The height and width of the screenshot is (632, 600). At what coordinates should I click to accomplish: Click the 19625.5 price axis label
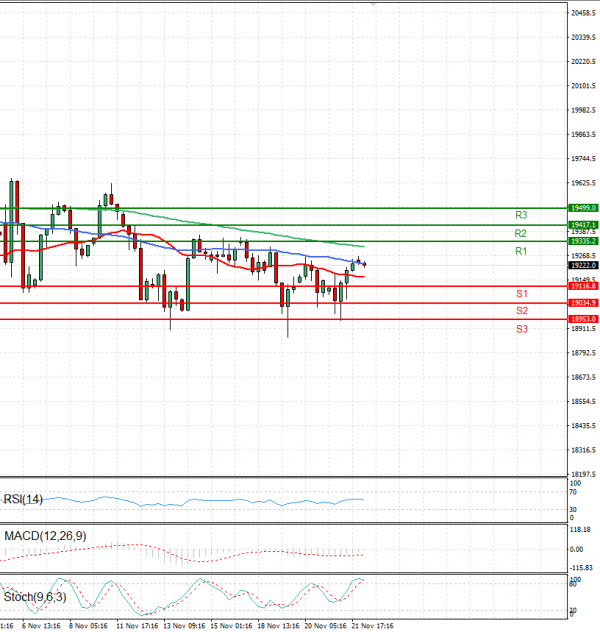tap(583, 183)
